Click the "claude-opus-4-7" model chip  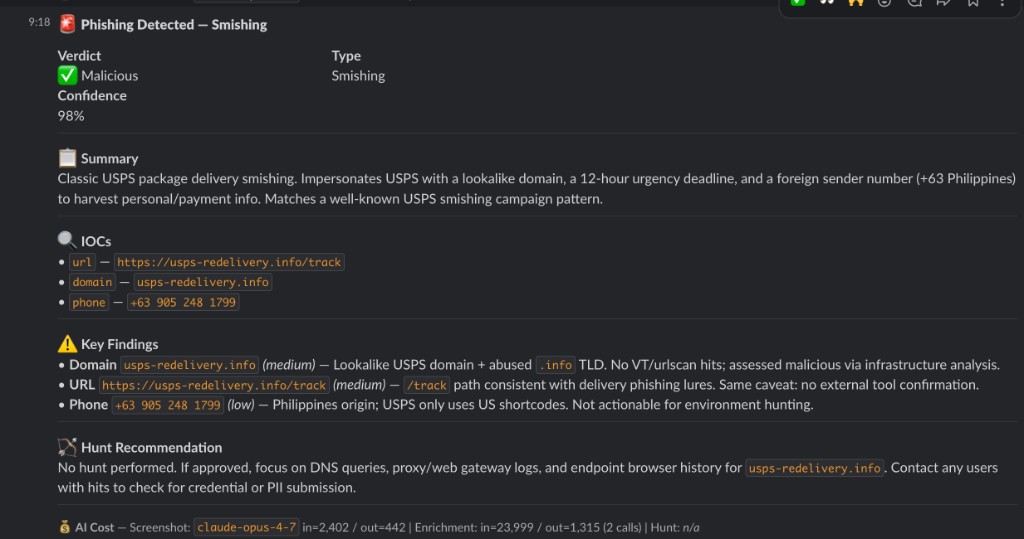[x=246, y=527]
